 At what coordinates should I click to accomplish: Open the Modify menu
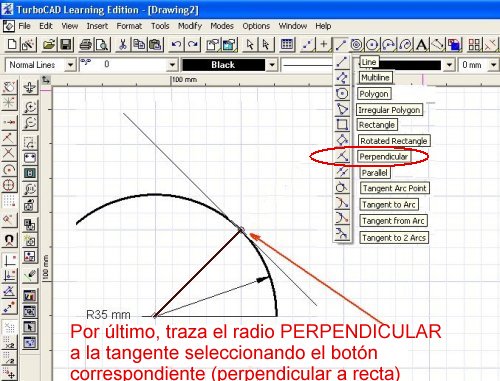click(190, 26)
